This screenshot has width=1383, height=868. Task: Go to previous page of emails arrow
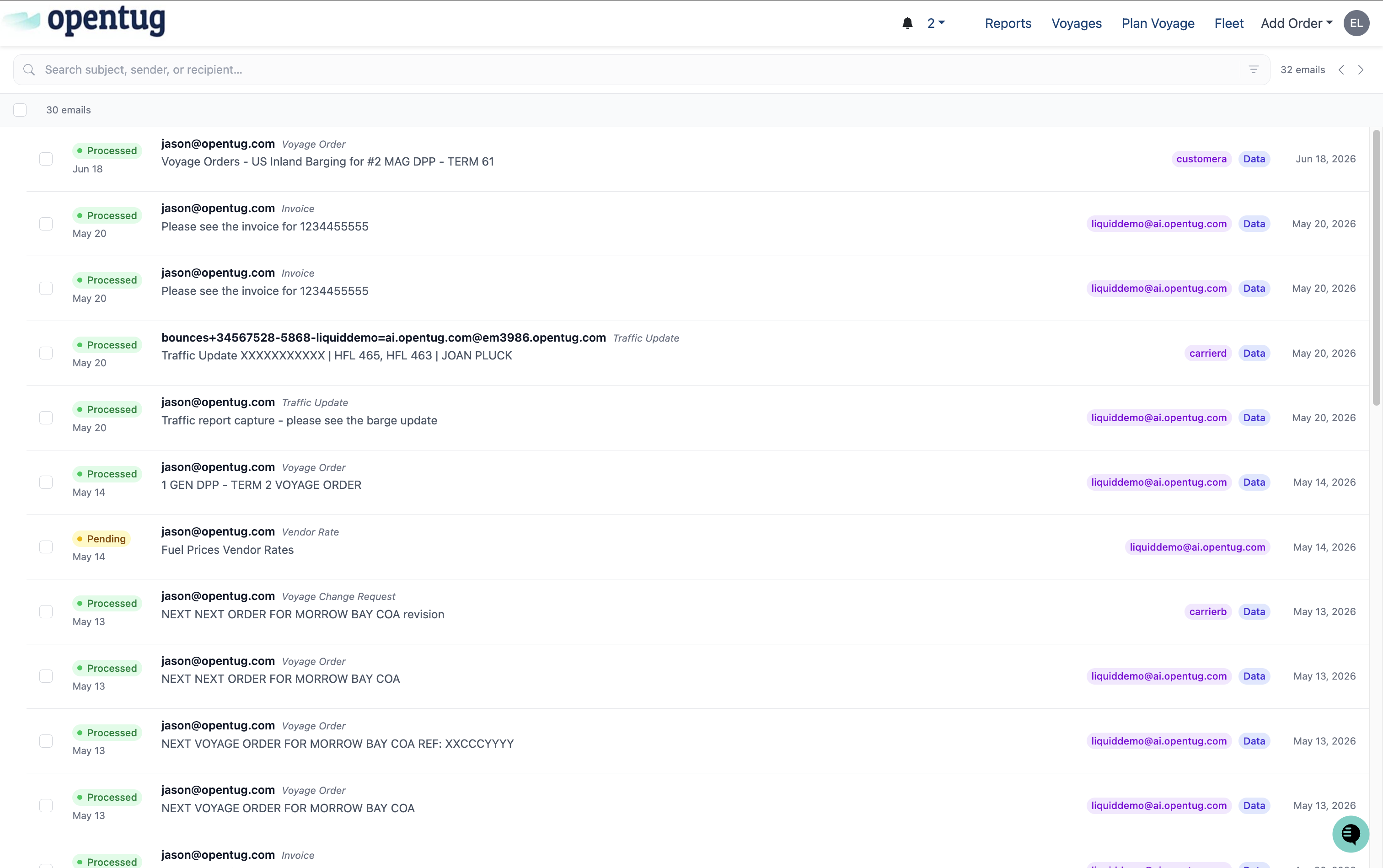point(1341,70)
